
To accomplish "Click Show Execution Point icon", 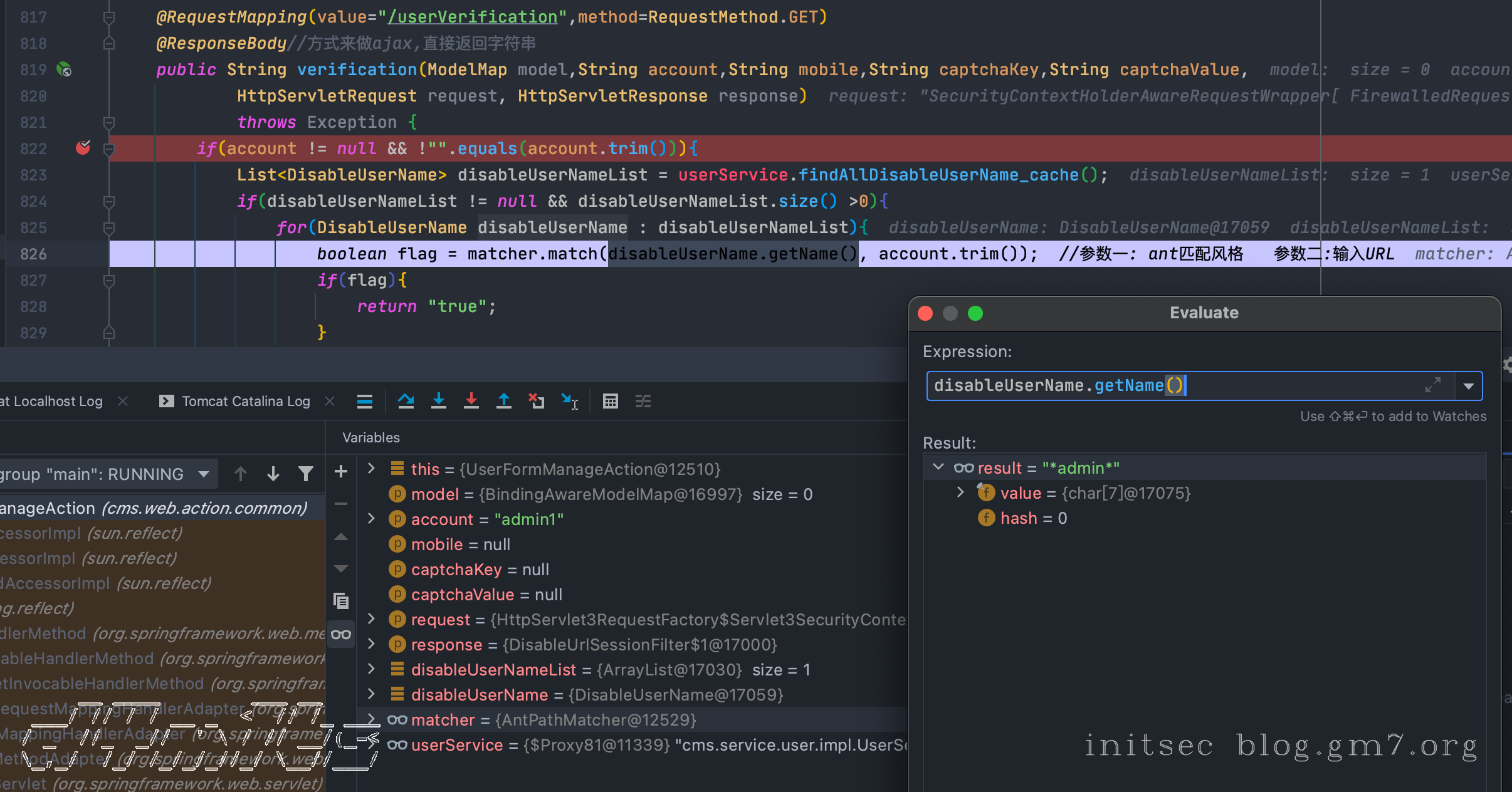I will (365, 401).
